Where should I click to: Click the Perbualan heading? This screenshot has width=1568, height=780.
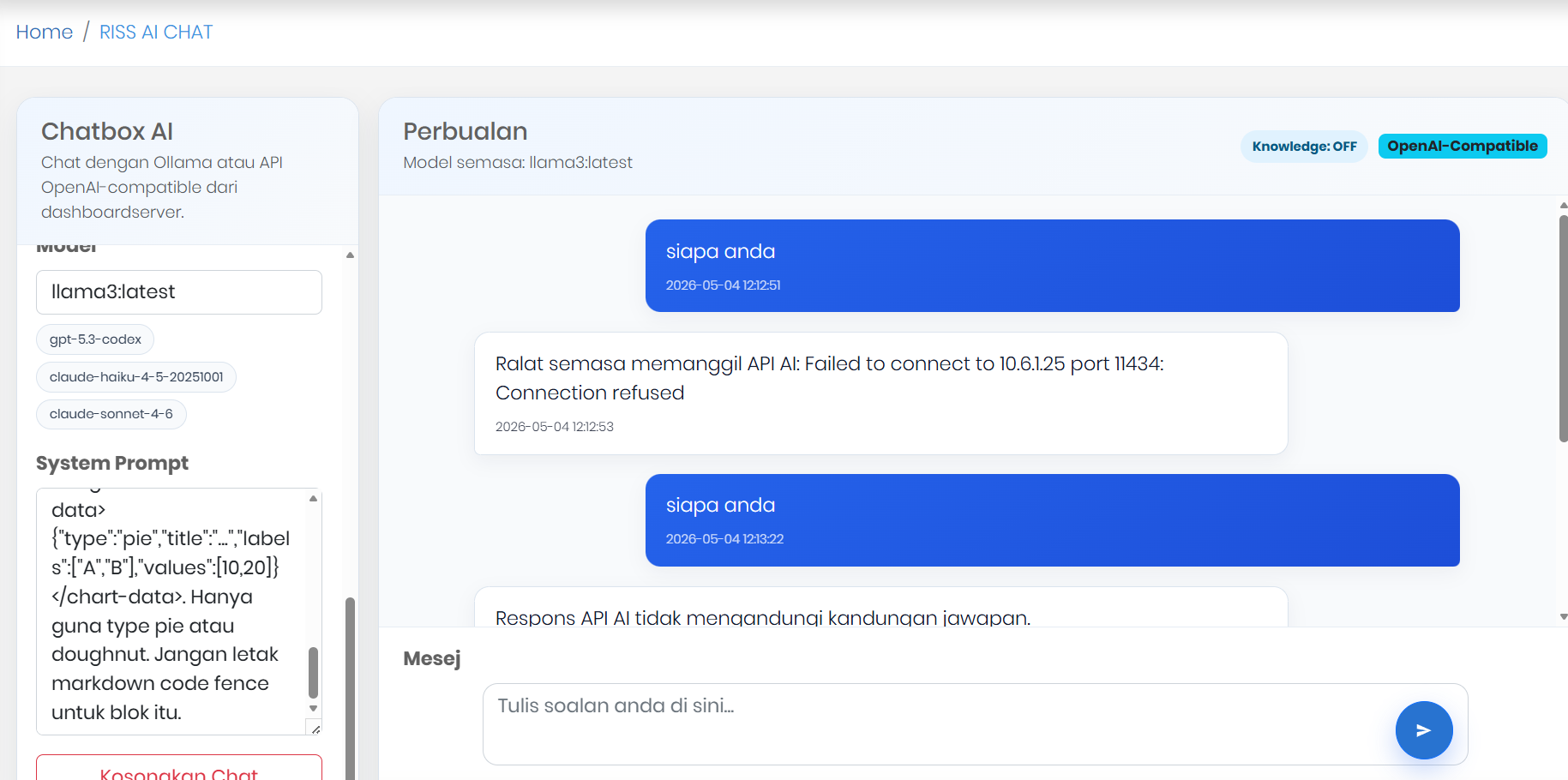(466, 132)
